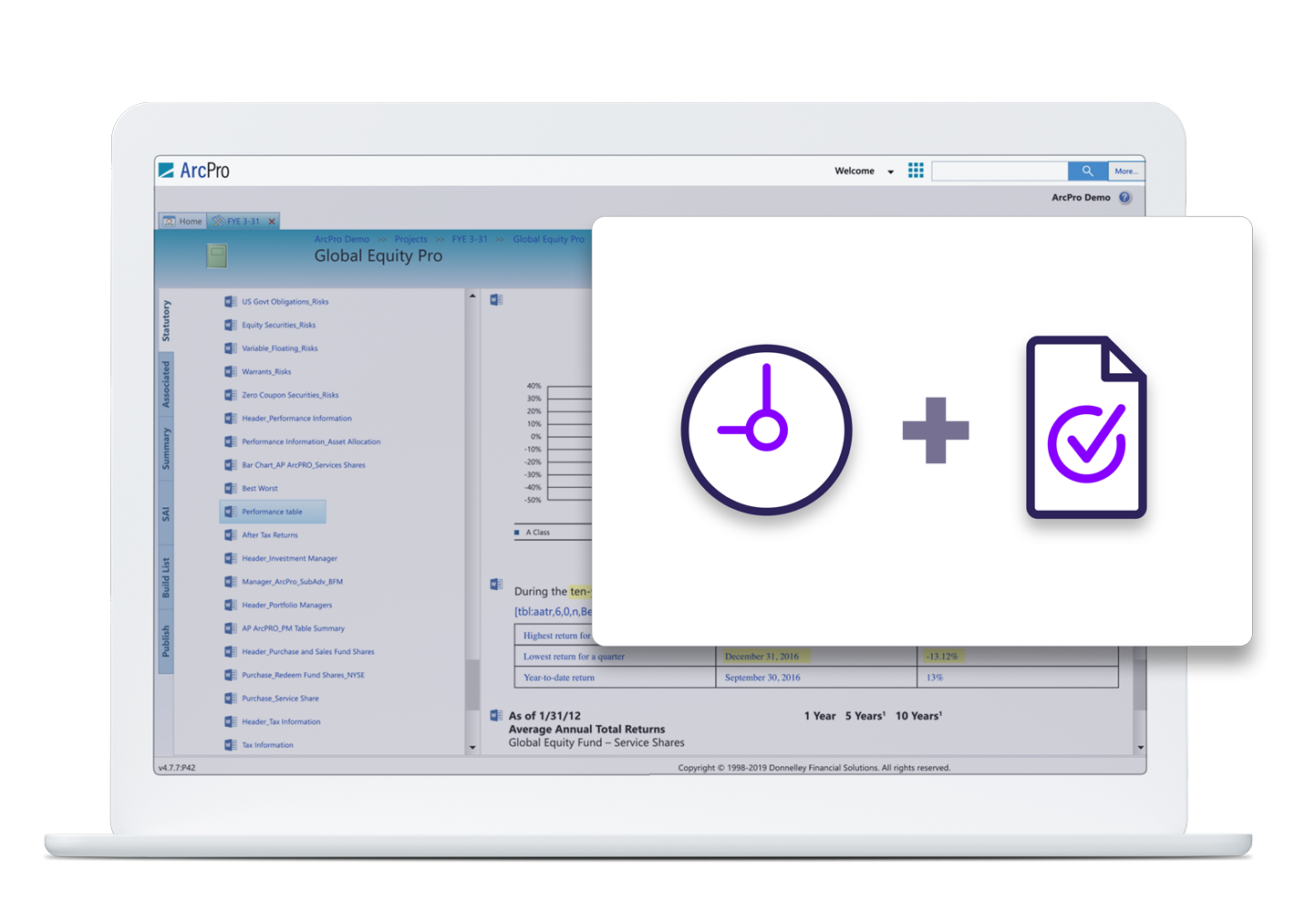Click the search magnifier icon
The height and width of the screenshot is (902, 1316).
click(1088, 171)
